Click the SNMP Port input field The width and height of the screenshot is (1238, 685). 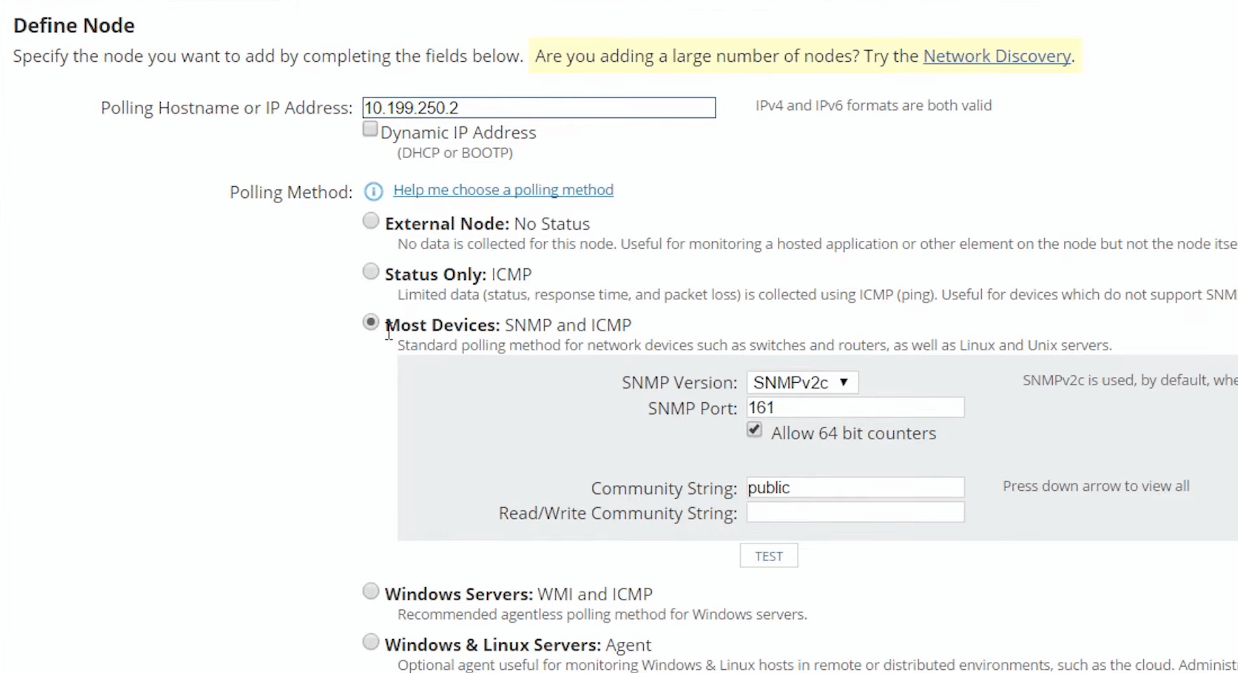(x=855, y=408)
